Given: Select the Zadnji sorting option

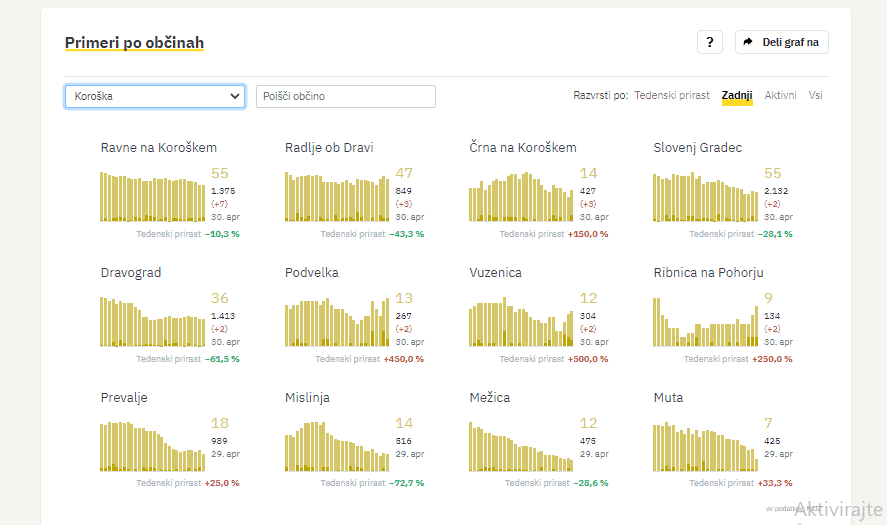Looking at the screenshot, I should click(x=737, y=96).
